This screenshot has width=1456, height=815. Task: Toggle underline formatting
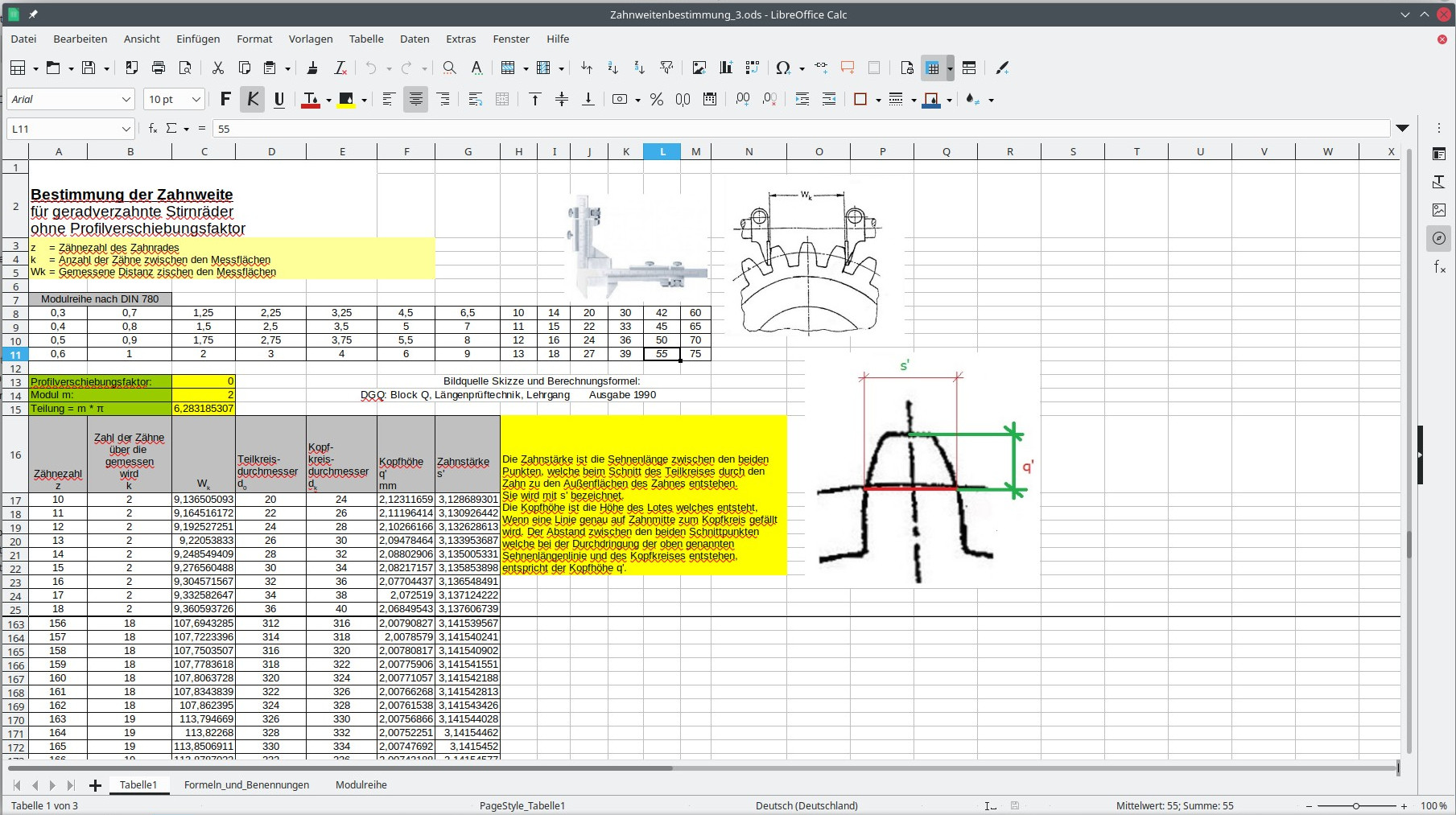click(279, 100)
